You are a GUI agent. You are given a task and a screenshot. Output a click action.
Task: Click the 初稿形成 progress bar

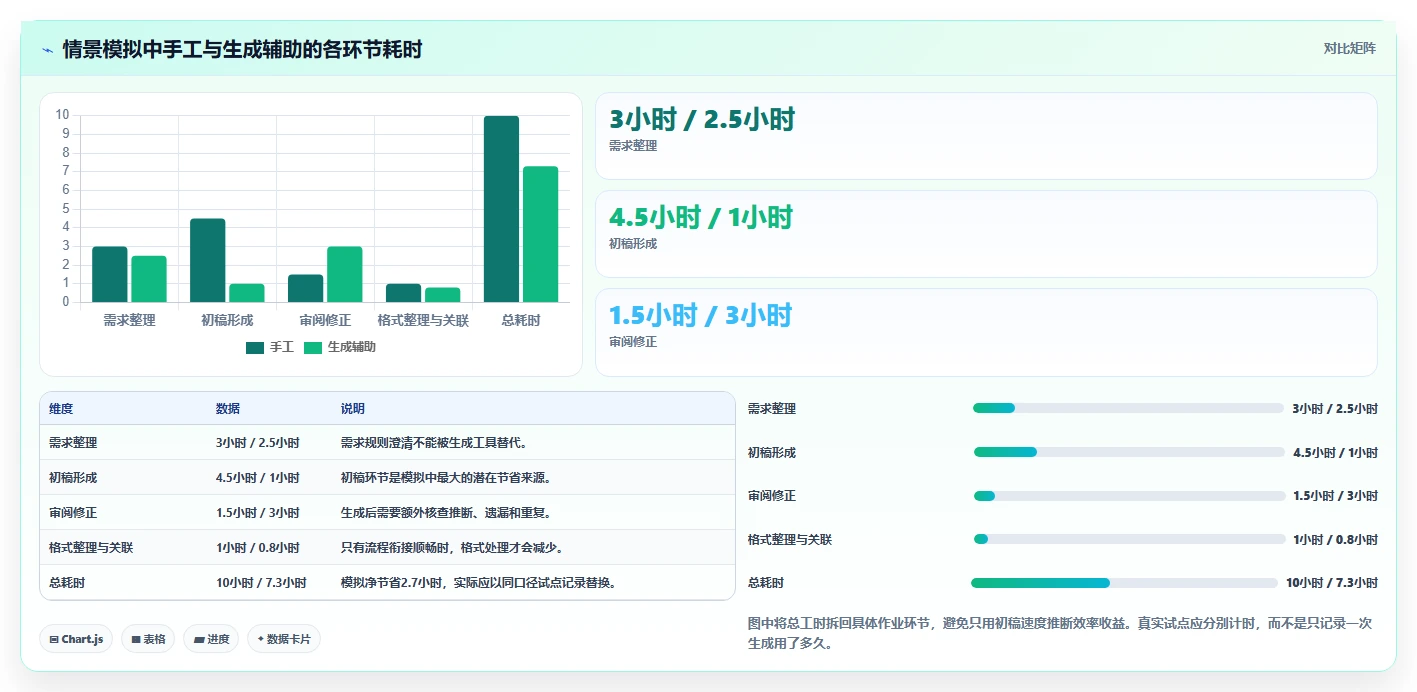pyautogui.click(x=1128, y=452)
